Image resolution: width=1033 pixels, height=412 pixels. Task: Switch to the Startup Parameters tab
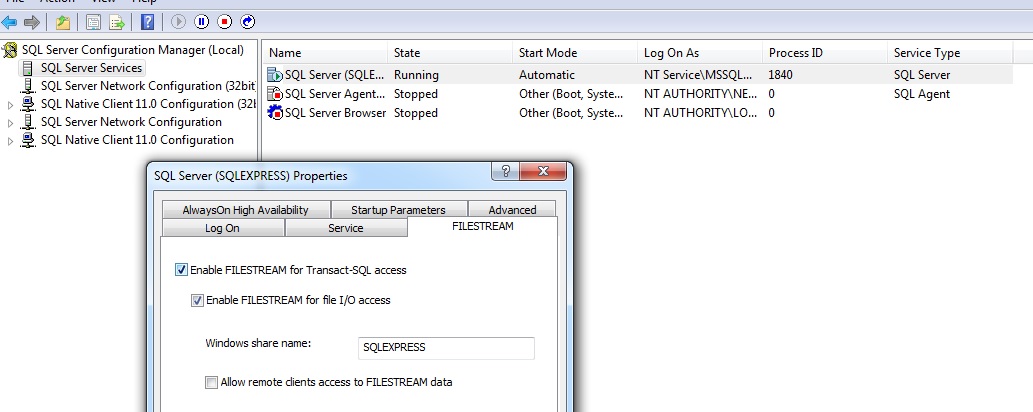[x=399, y=210]
